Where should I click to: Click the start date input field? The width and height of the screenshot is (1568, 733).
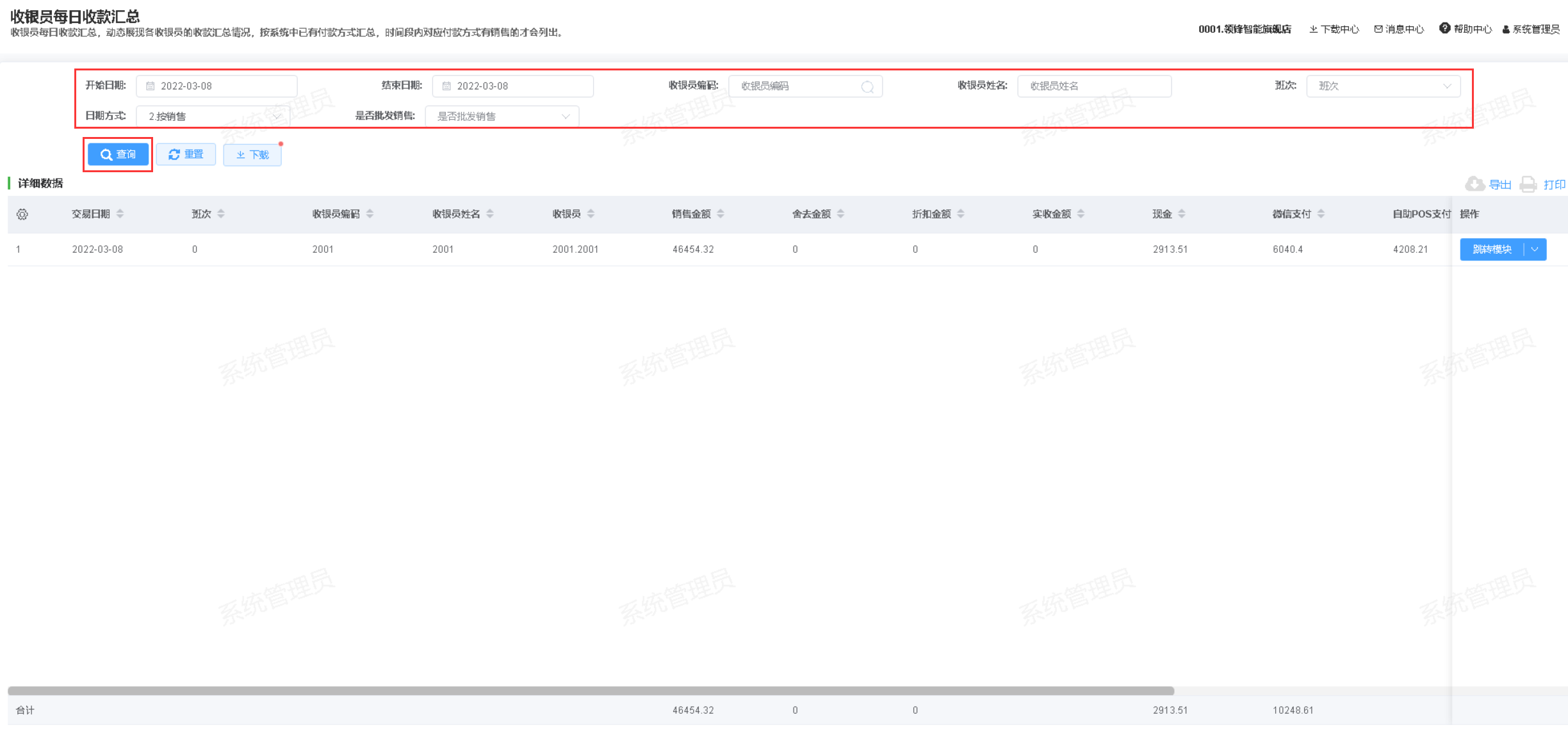click(216, 86)
